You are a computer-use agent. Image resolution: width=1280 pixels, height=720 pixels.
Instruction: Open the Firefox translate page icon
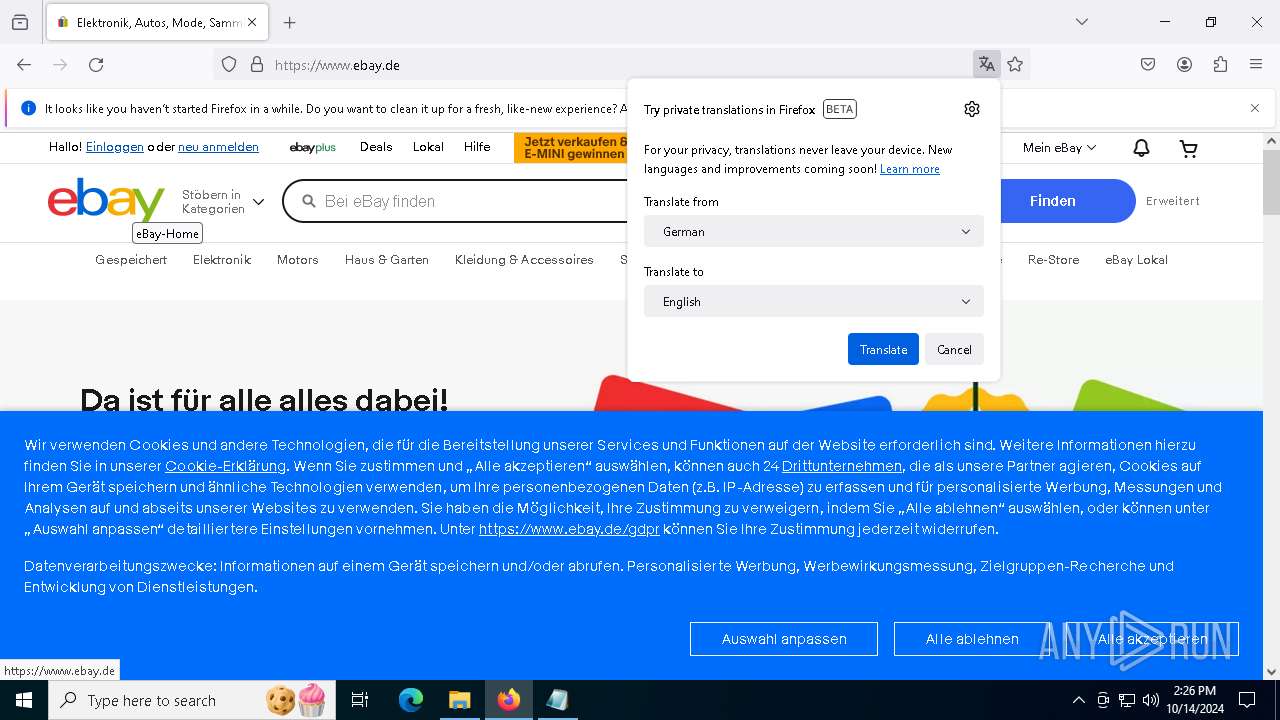(987, 65)
